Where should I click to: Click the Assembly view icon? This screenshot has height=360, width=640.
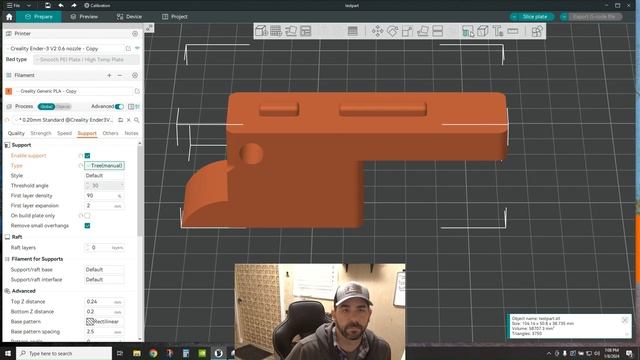(x=537, y=31)
